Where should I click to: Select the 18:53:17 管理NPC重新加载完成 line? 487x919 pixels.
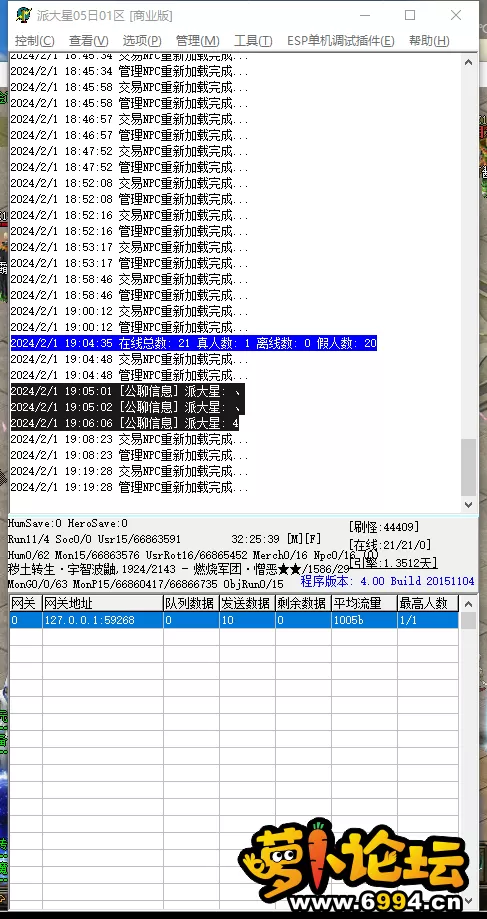130,263
